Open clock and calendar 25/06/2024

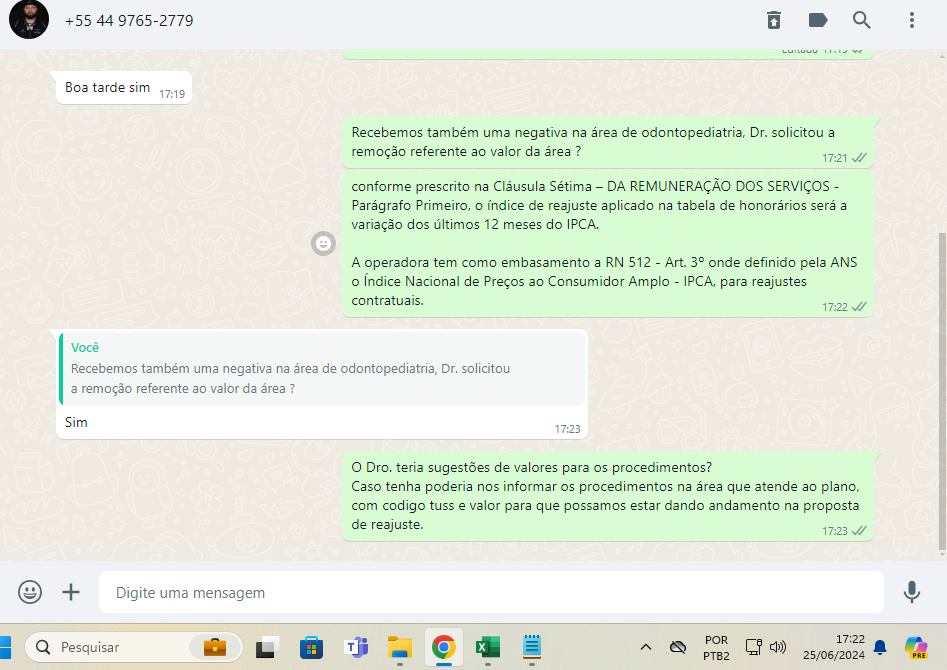coord(833,647)
